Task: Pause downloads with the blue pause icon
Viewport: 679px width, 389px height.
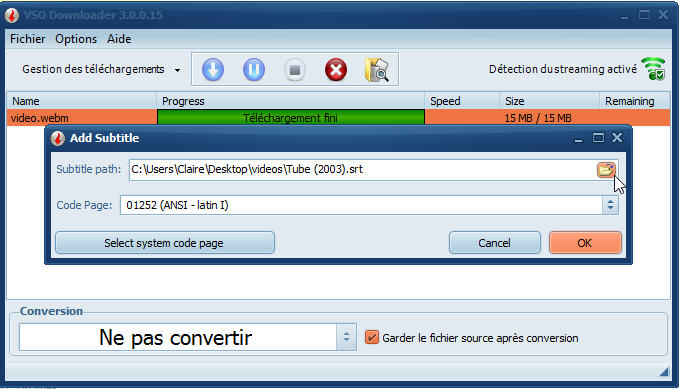Action: coord(254,69)
